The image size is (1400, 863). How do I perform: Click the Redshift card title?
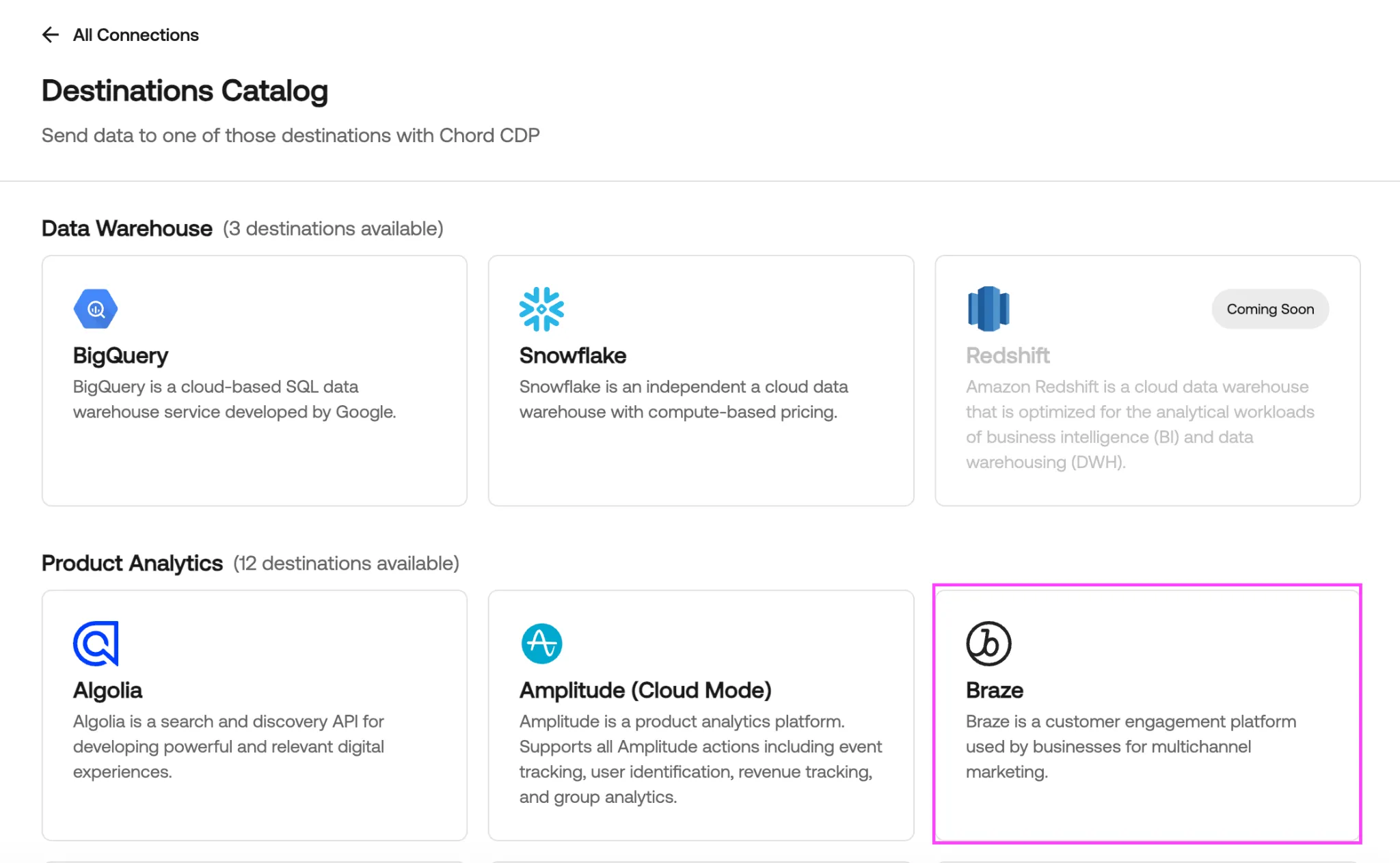(x=1008, y=355)
